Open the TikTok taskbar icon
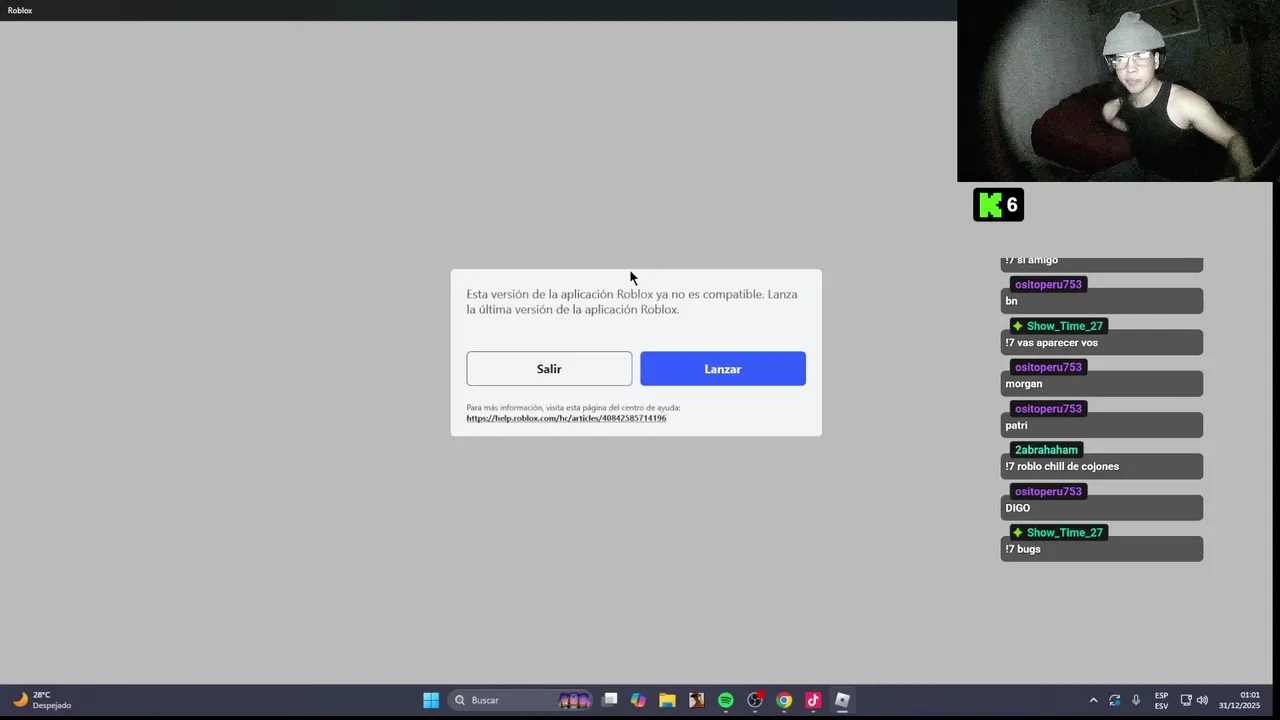Screen dimensions: 1280x720 (813, 700)
